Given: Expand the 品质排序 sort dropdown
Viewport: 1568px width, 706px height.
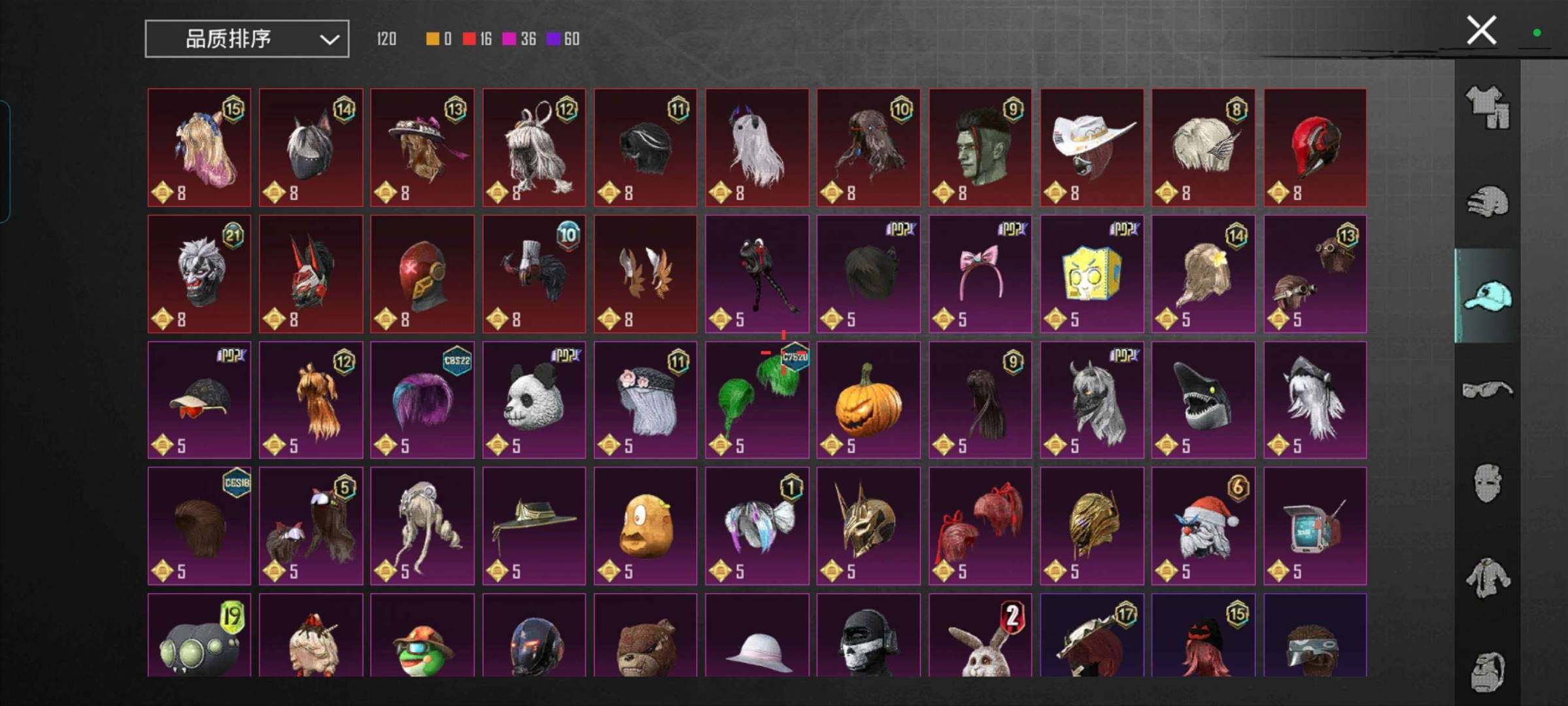Looking at the screenshot, I should tap(247, 39).
